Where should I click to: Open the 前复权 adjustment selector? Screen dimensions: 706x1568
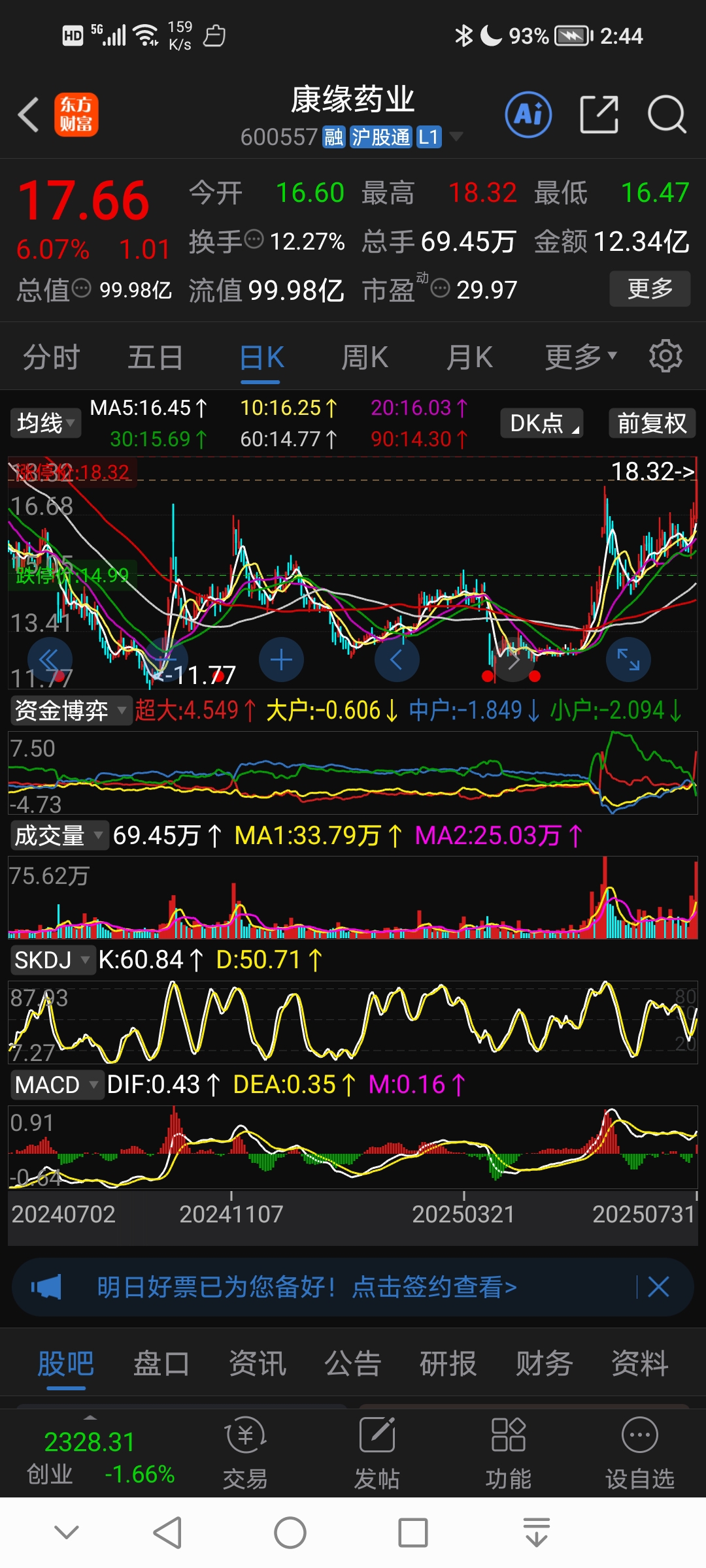(x=652, y=423)
